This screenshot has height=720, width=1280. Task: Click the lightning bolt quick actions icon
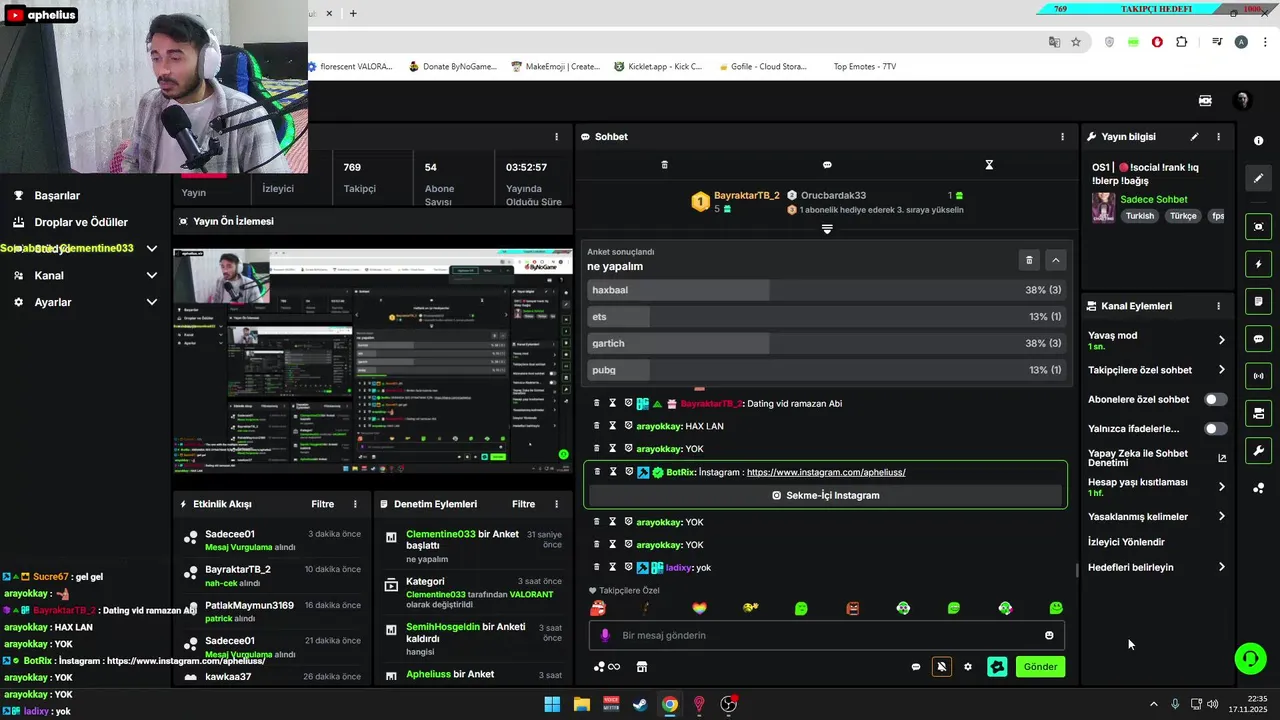click(1258, 264)
